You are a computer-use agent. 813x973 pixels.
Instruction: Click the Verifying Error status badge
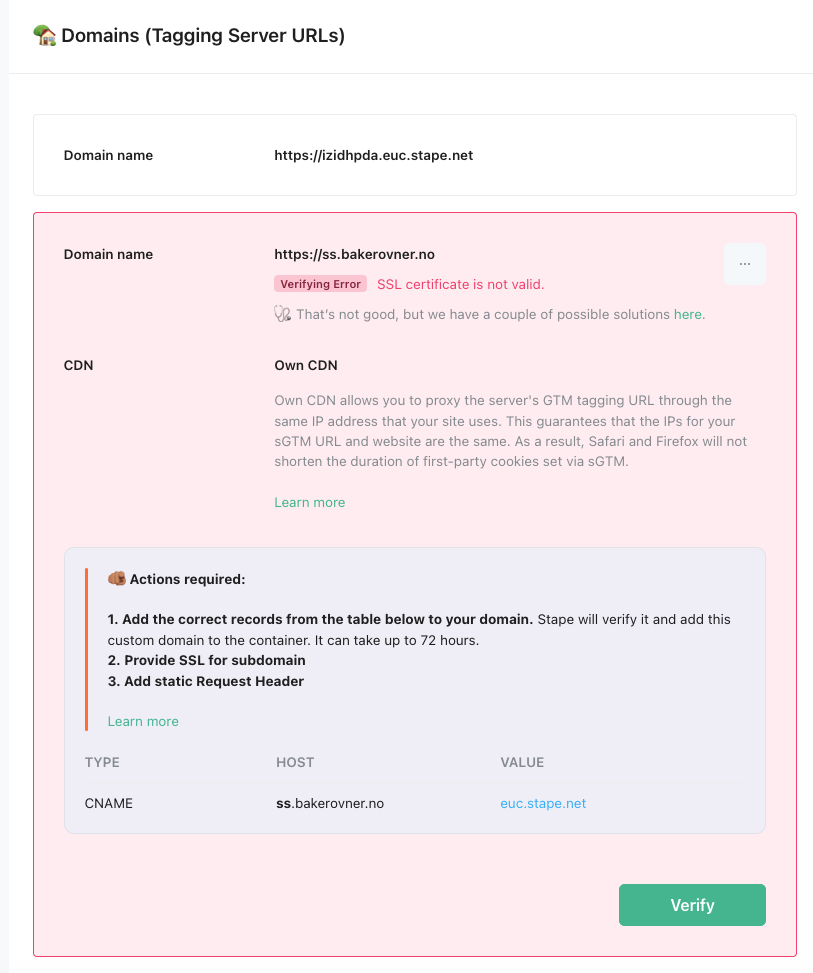coord(320,284)
